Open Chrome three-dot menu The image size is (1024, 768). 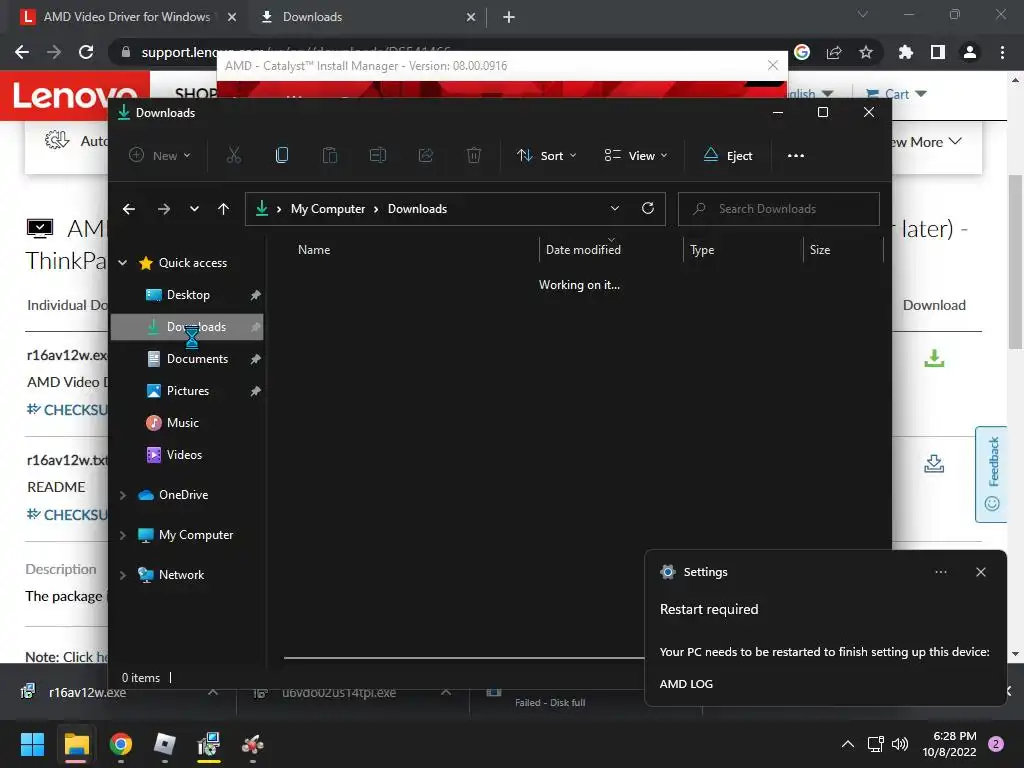pyautogui.click(x=1002, y=52)
